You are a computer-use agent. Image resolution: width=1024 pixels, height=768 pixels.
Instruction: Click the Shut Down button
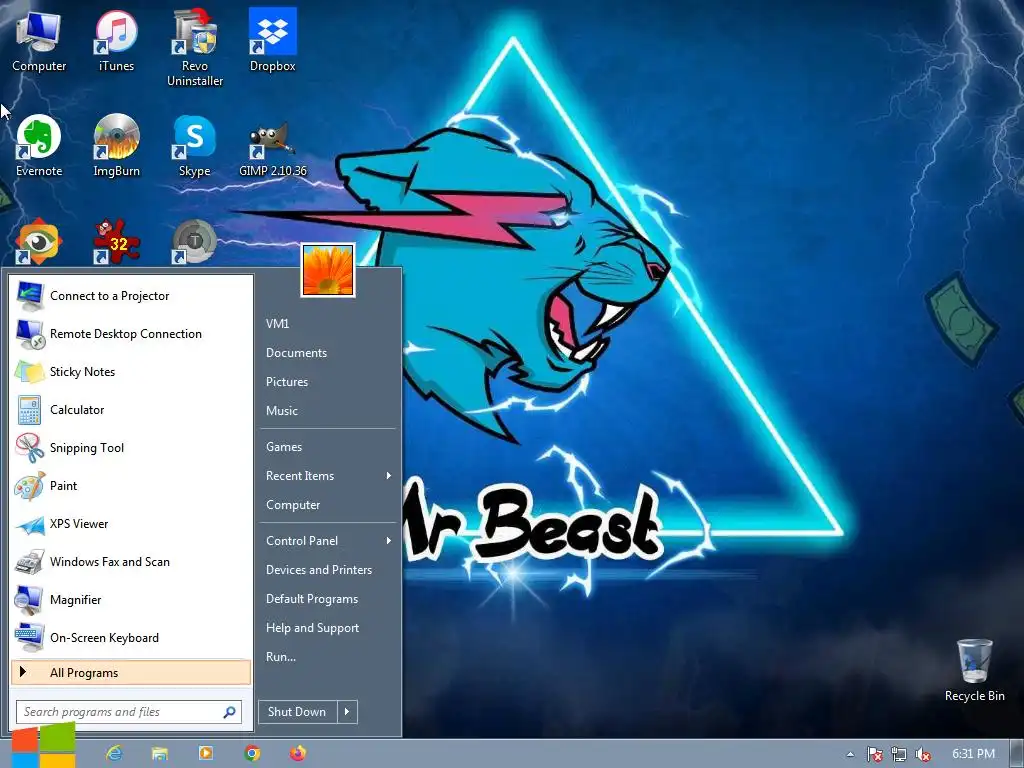click(297, 712)
